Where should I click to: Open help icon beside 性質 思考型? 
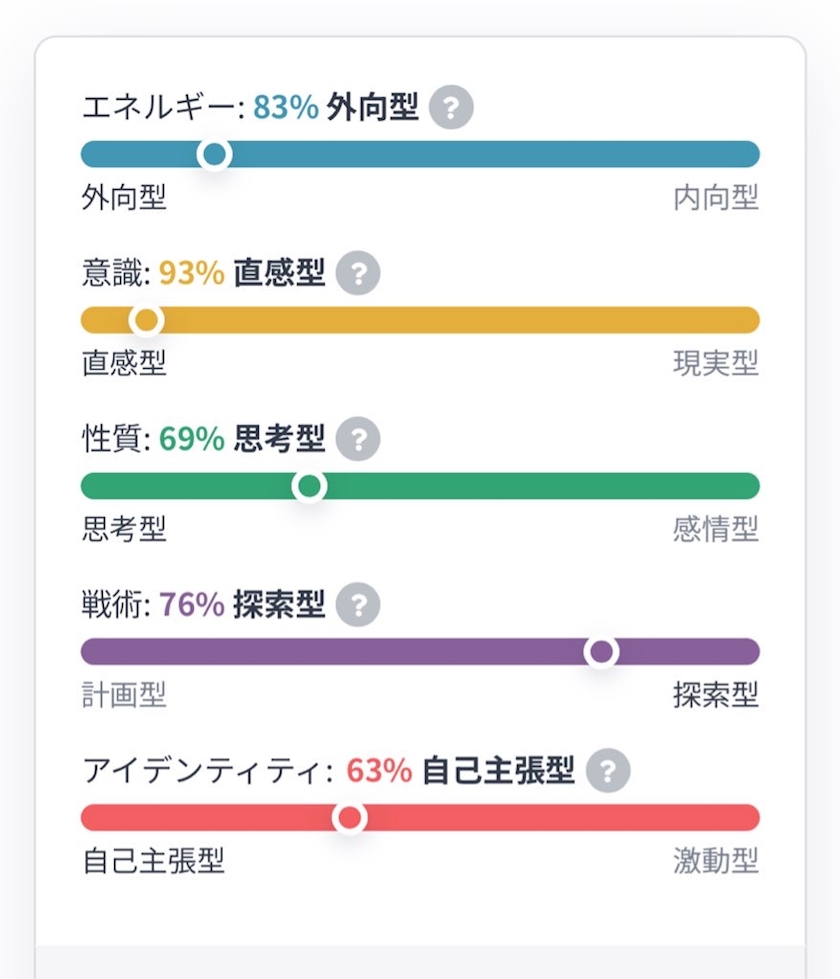(358, 439)
